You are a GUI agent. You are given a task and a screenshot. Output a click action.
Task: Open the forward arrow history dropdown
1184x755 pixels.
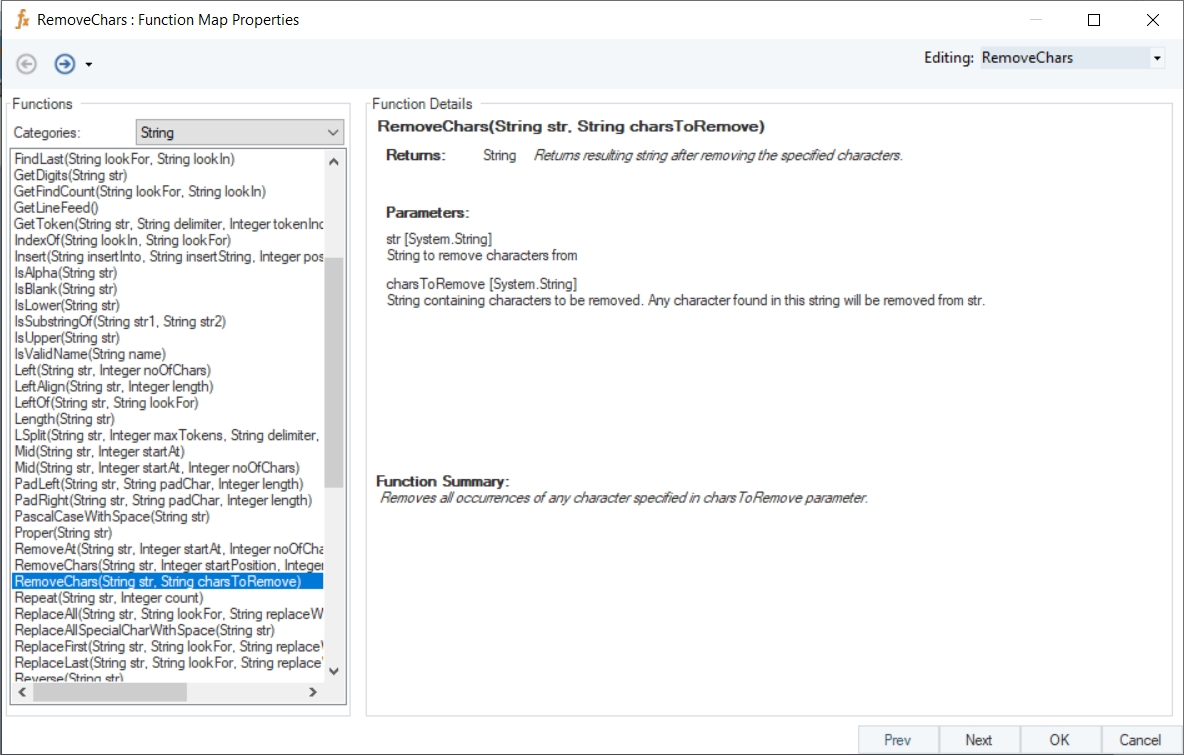click(x=89, y=65)
